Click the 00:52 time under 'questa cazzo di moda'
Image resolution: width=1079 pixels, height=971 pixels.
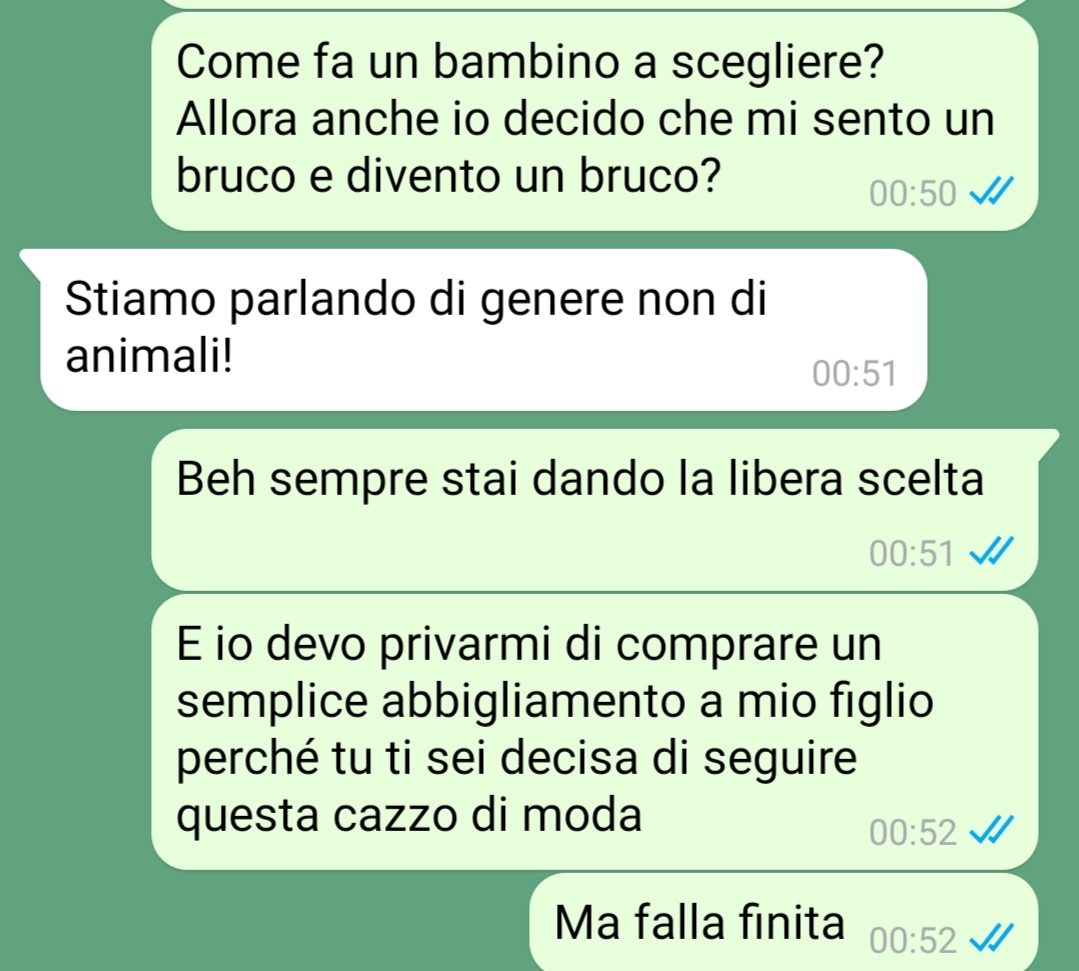click(912, 832)
